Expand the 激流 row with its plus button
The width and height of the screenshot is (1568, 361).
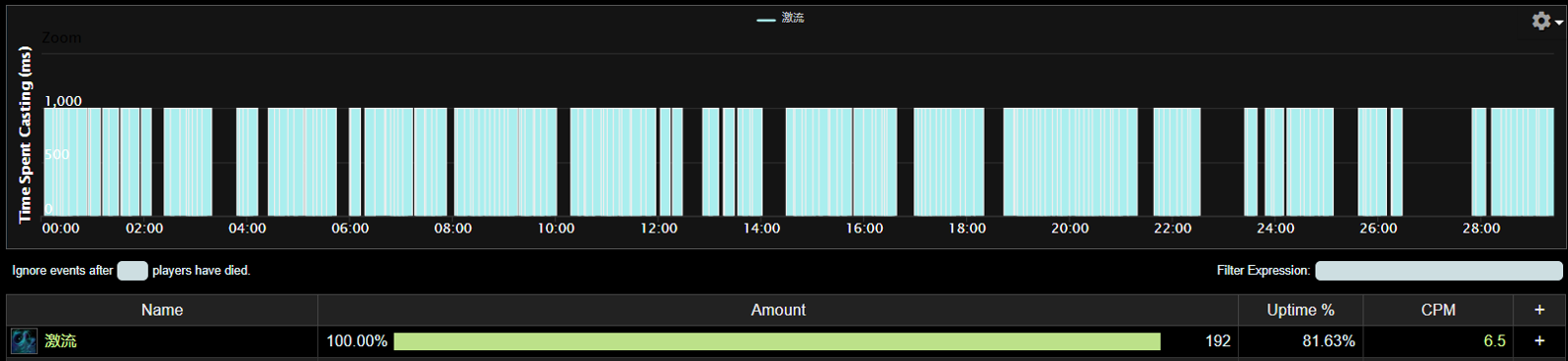1539,341
